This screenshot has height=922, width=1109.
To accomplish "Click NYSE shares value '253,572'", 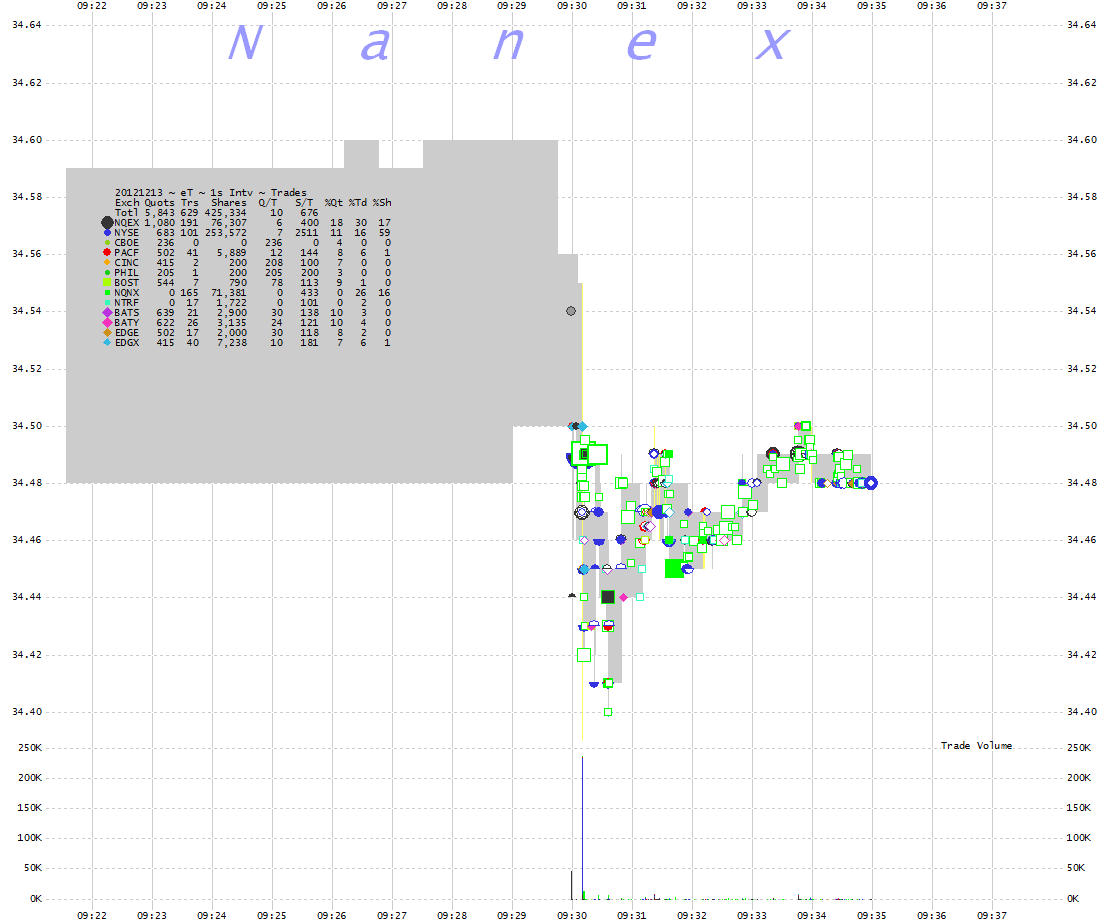I will click(x=226, y=233).
